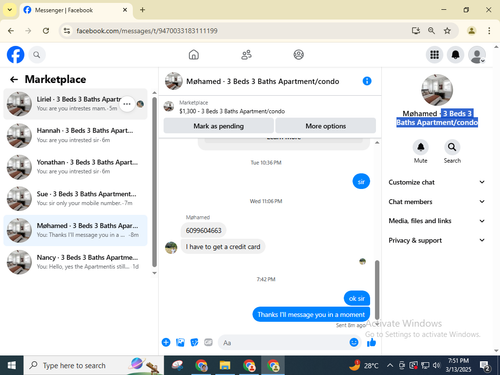Open the Facebook logo home link
The height and width of the screenshot is (375, 500).
15,55
